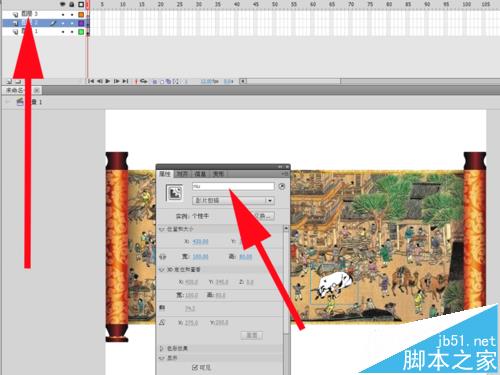
Task: Click the lock all layers padlock icon
Action: point(72,5)
